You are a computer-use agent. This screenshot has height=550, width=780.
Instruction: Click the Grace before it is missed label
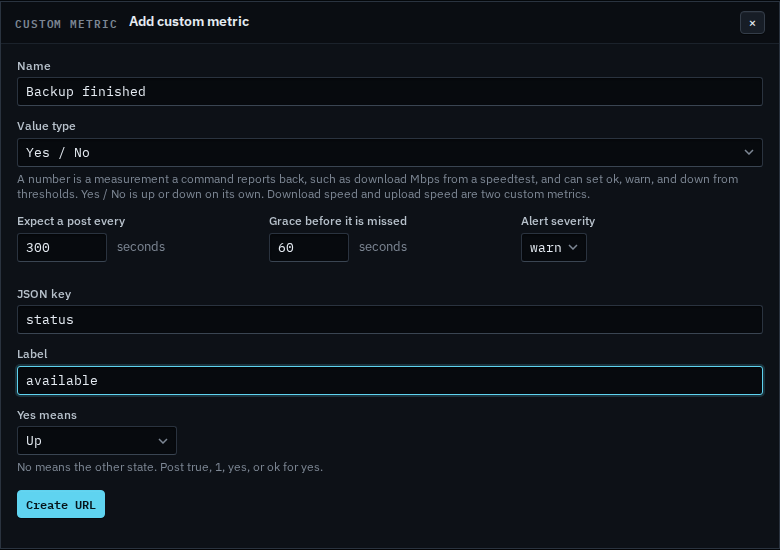pyautogui.click(x=338, y=221)
